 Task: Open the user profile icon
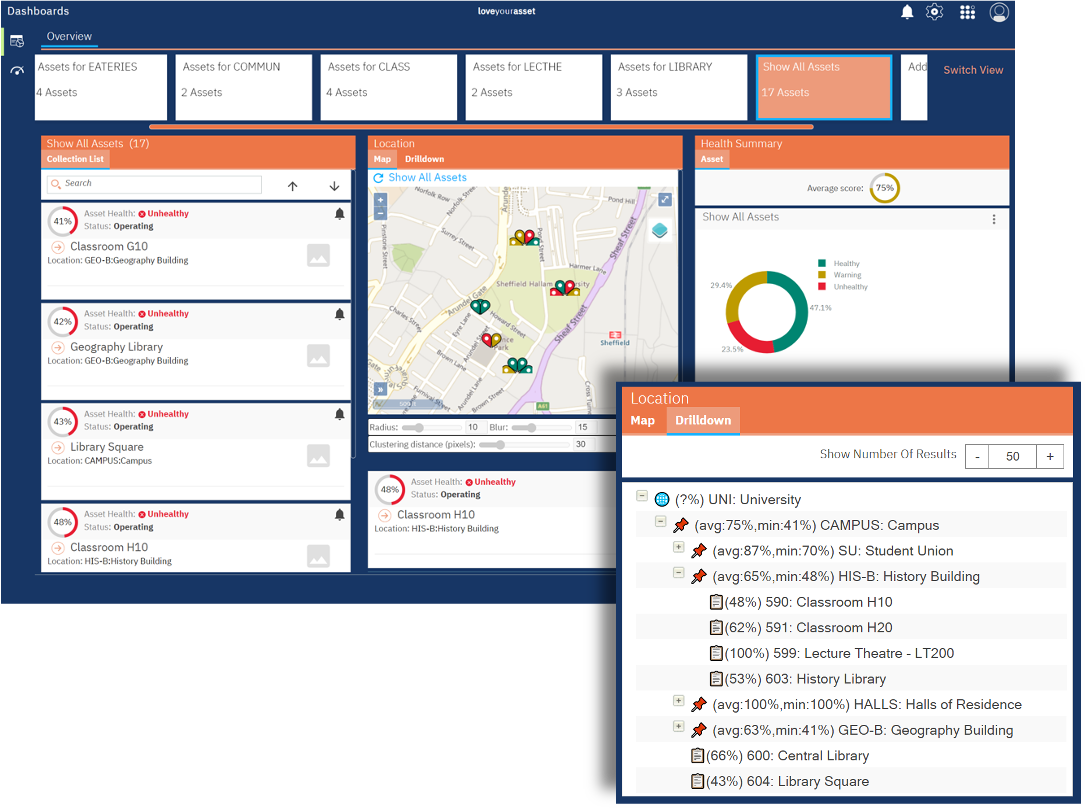point(999,12)
